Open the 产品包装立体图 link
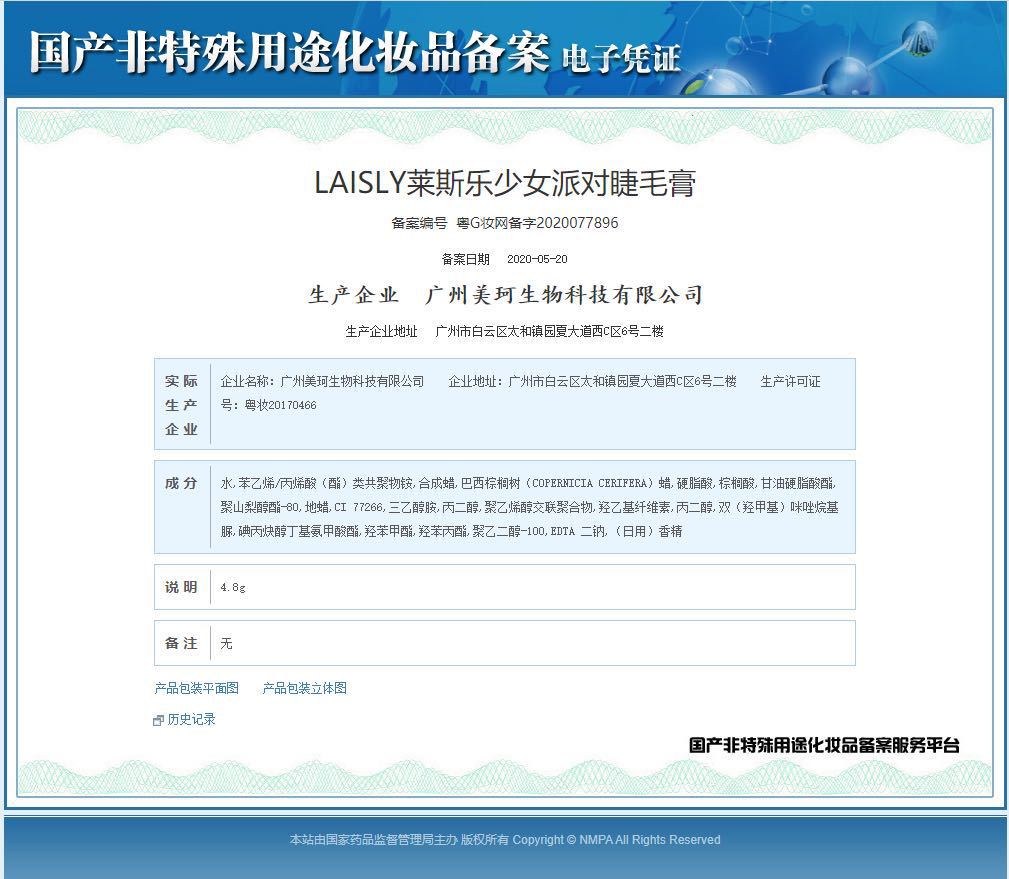1009x879 pixels. coord(304,688)
